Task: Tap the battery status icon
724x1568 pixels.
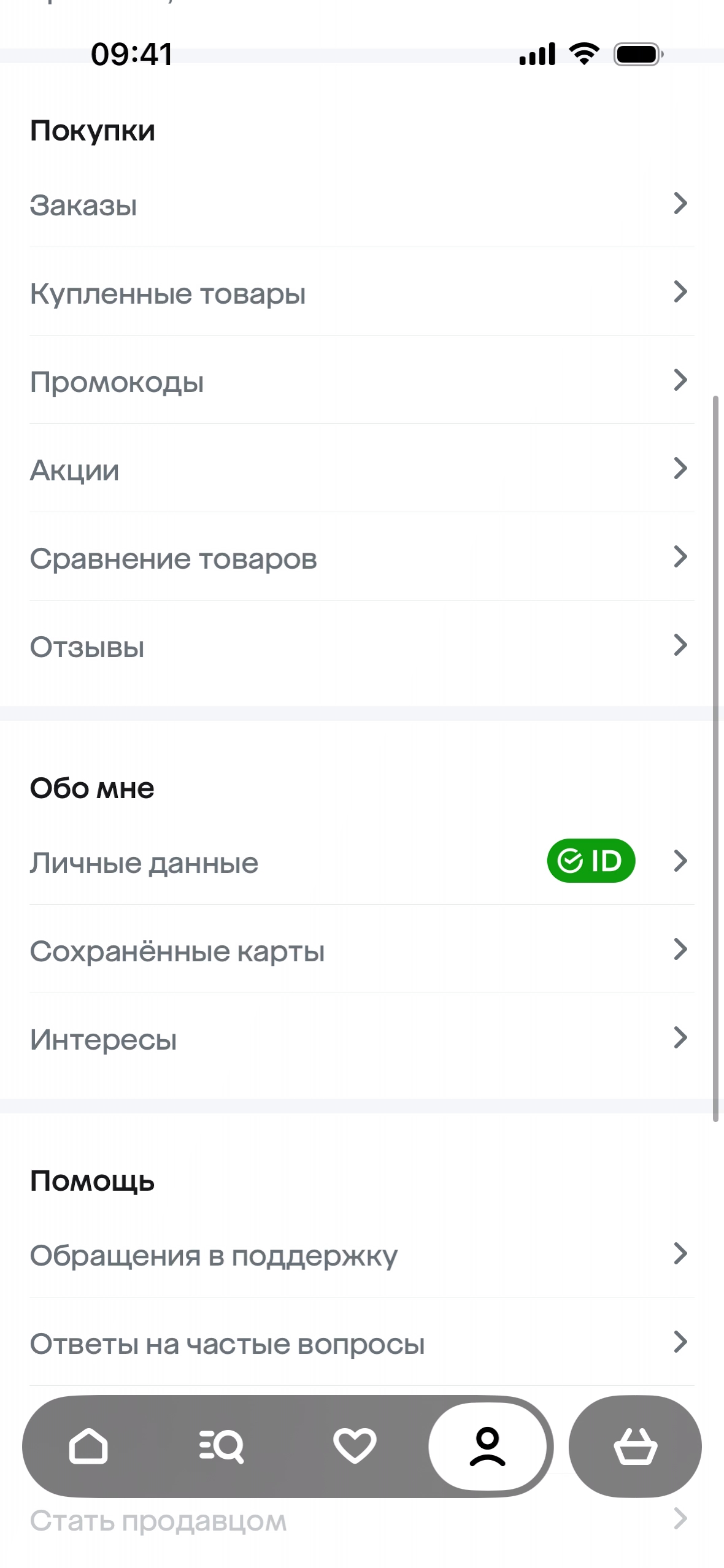Action: (x=638, y=55)
